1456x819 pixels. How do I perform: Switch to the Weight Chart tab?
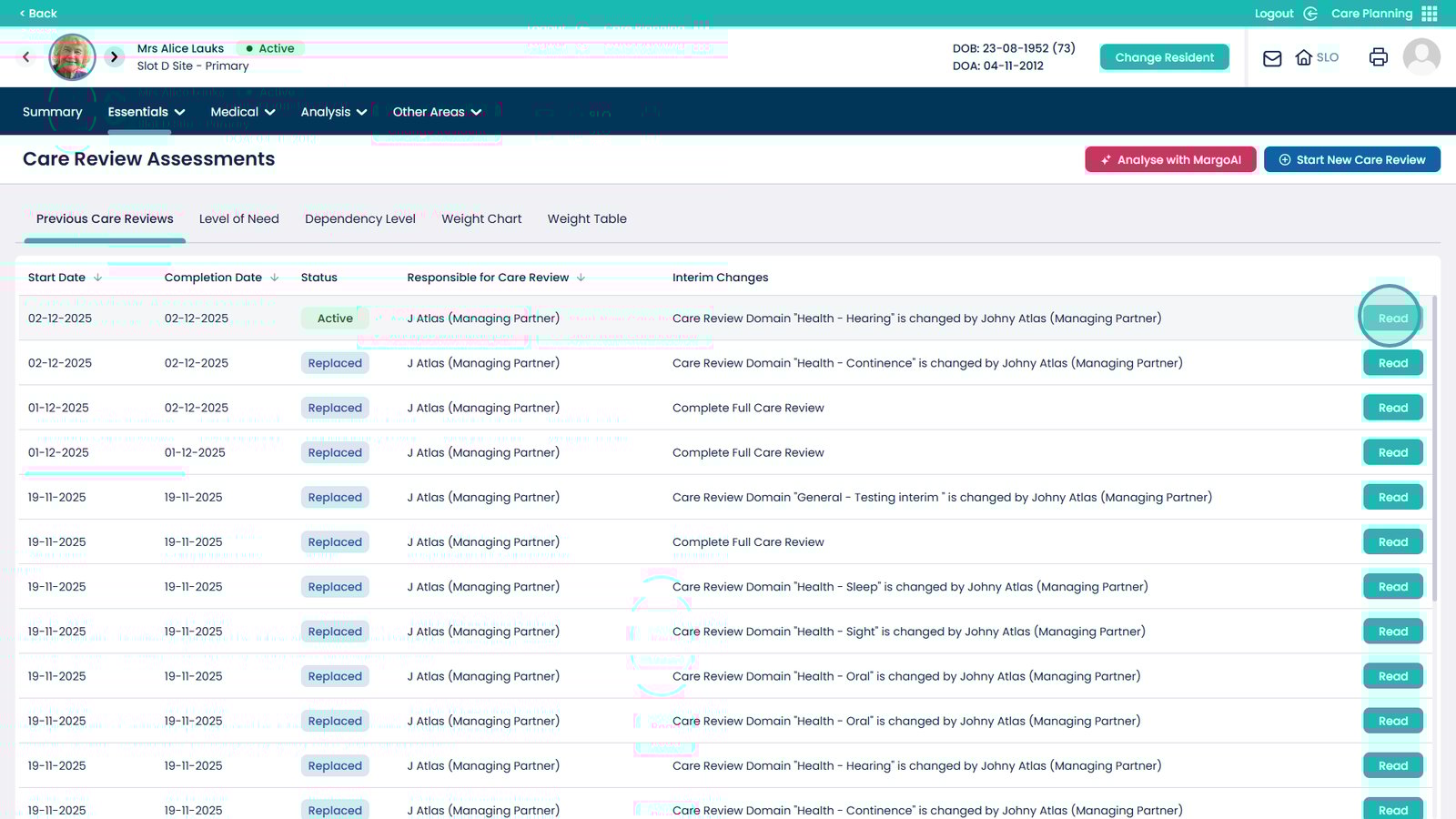point(481,219)
